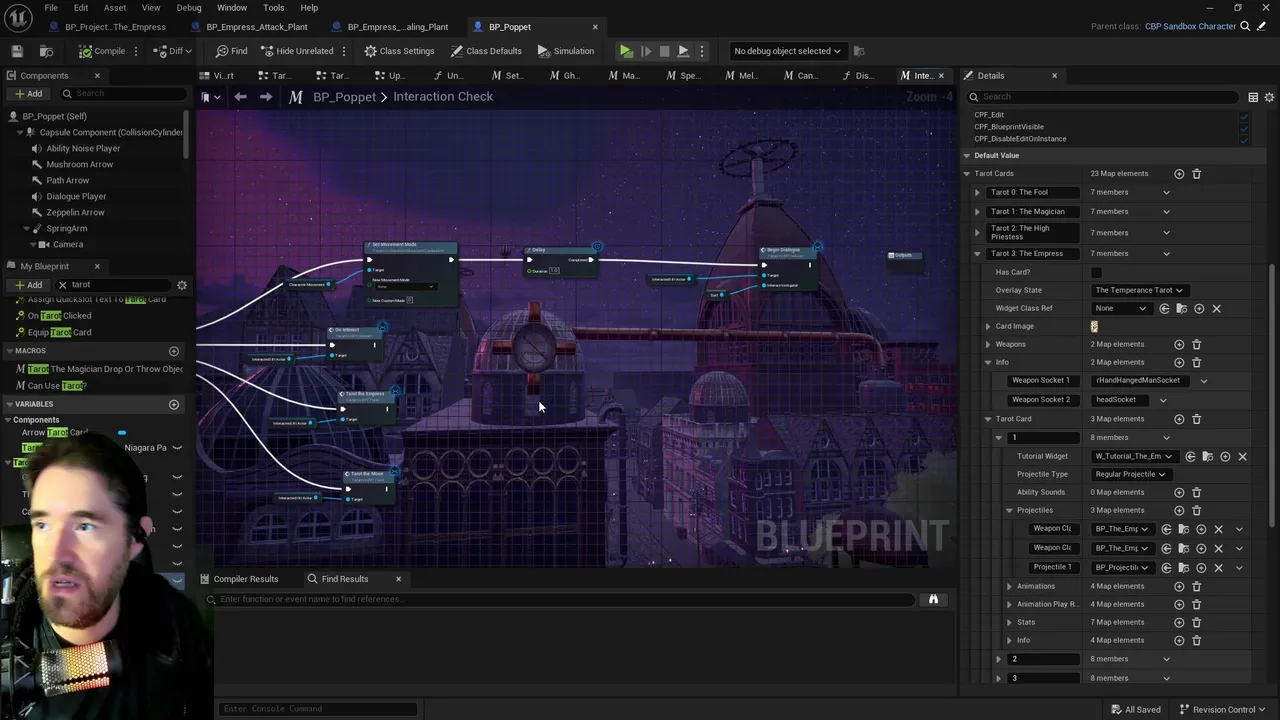Delete the Tarot Card map elements
The image size is (1280, 720).
click(1196, 419)
